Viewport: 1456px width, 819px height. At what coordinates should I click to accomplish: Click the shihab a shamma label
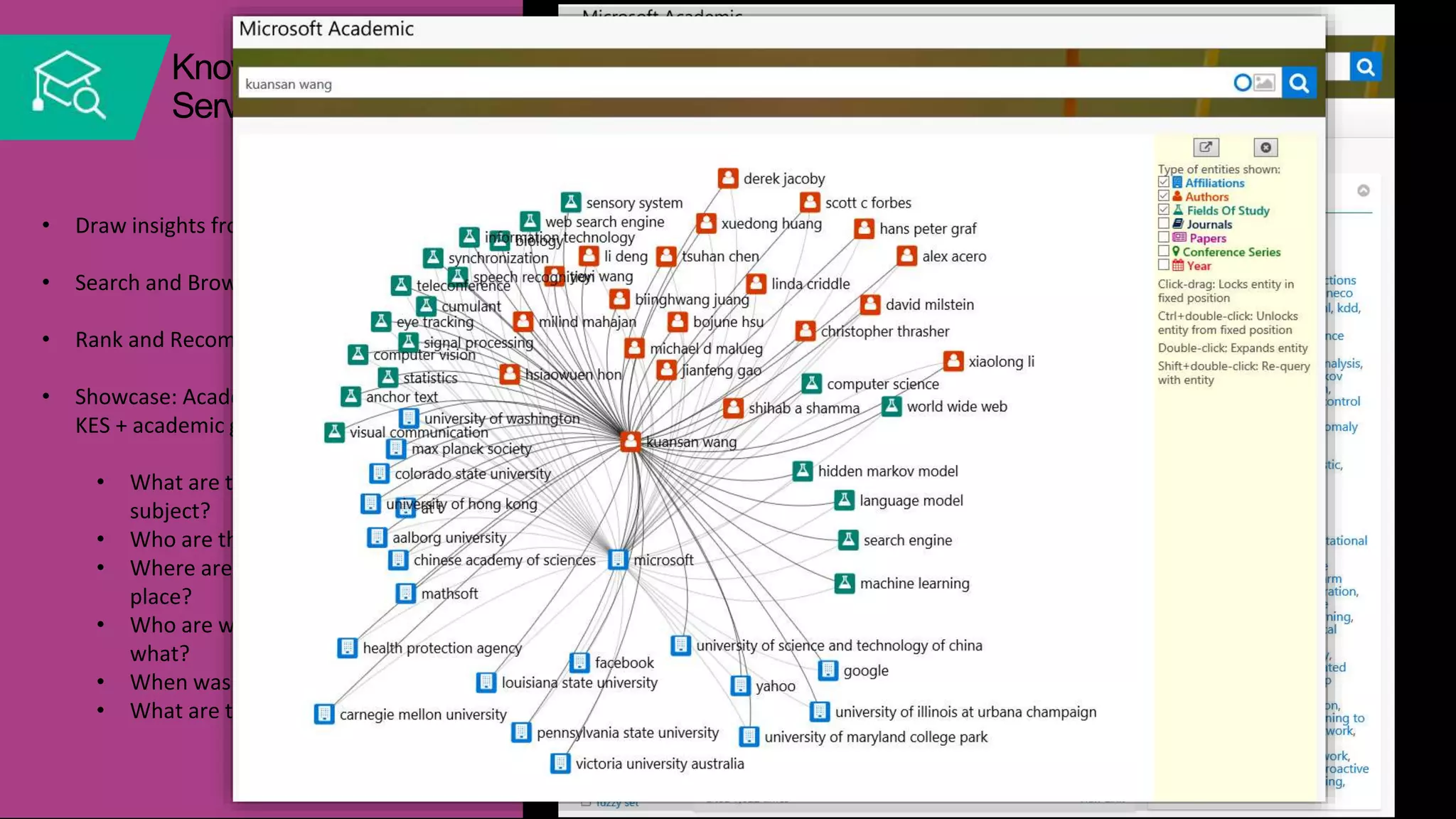[x=804, y=408]
